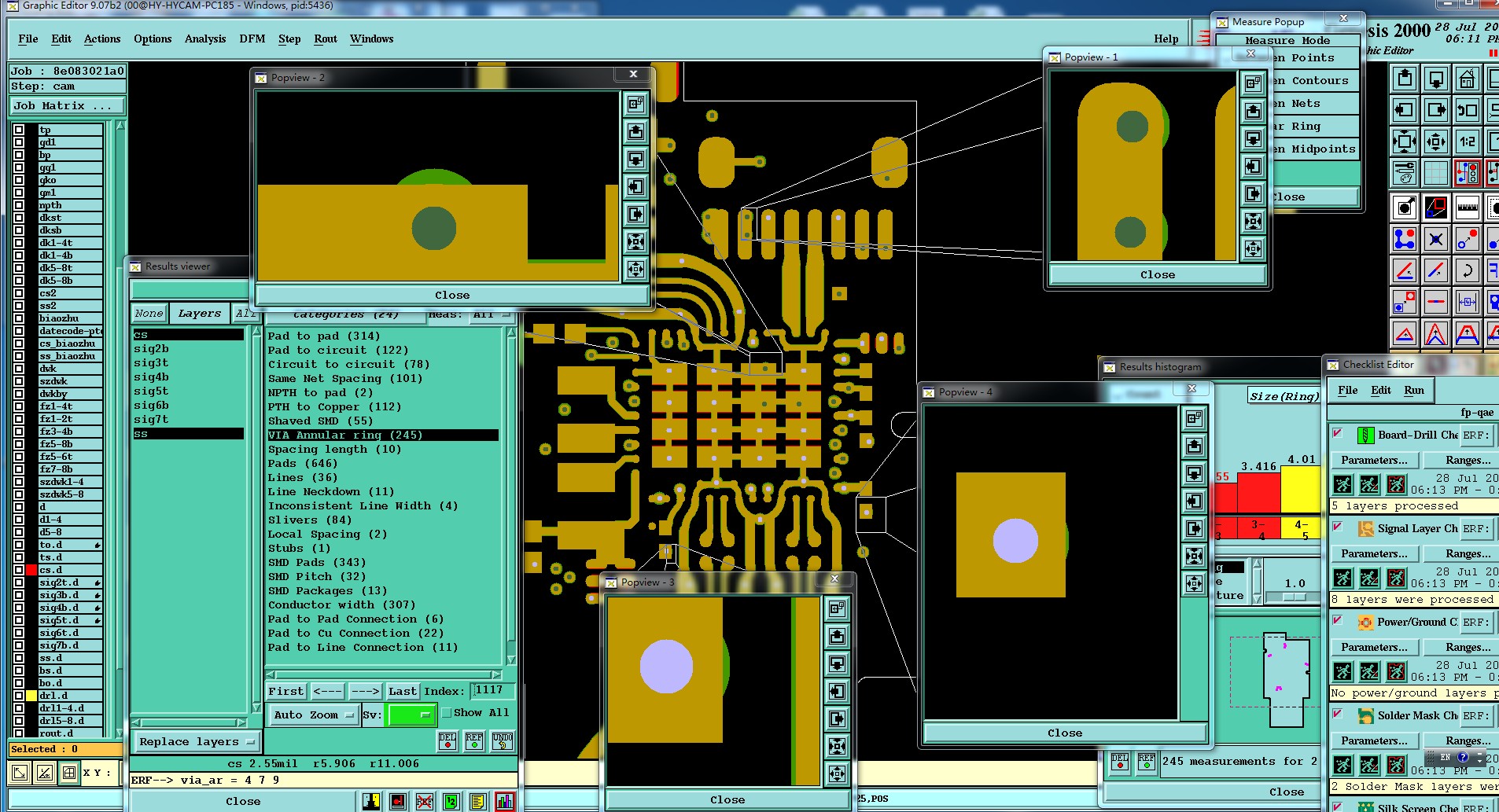Open the DFM menu

pos(252,39)
